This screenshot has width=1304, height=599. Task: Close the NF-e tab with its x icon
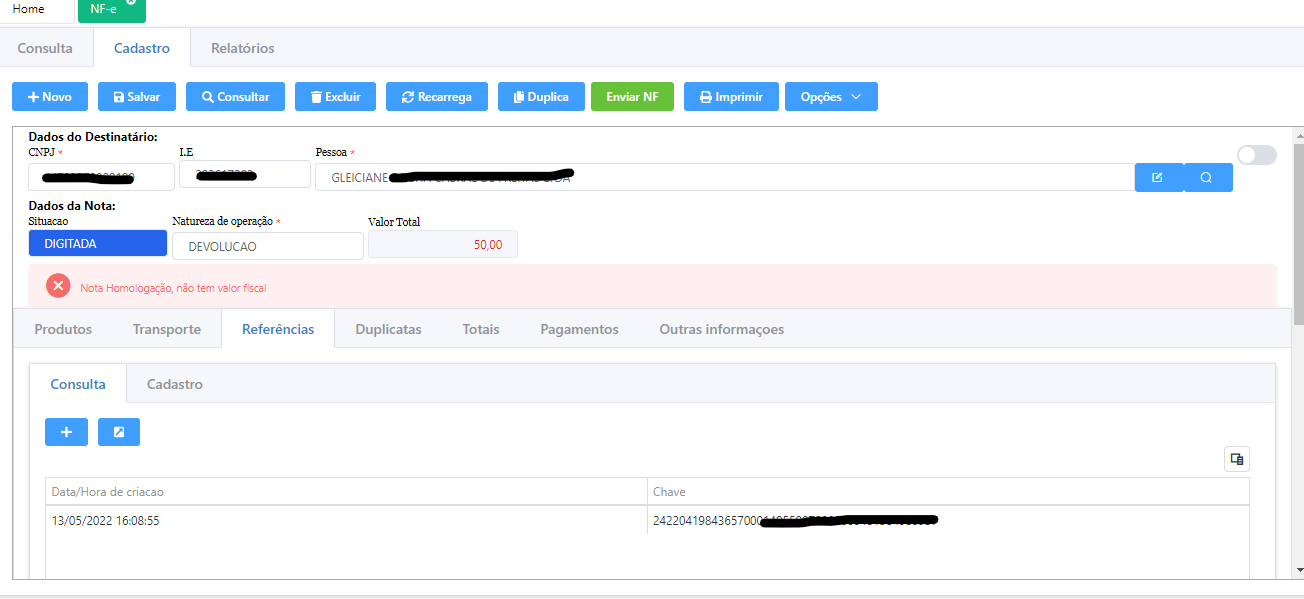[x=131, y=3]
